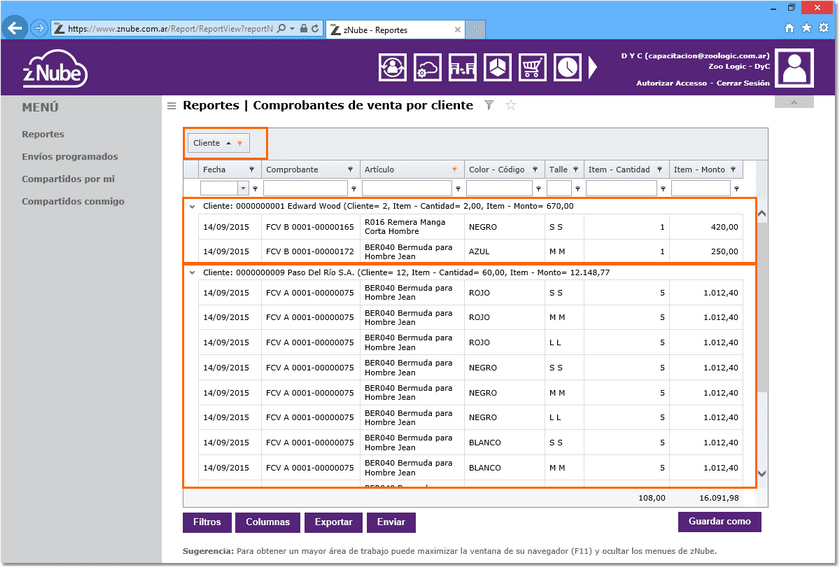This screenshot has height=568, width=840.
Task: Click the grid scroll down arrow
Action: tap(762, 474)
